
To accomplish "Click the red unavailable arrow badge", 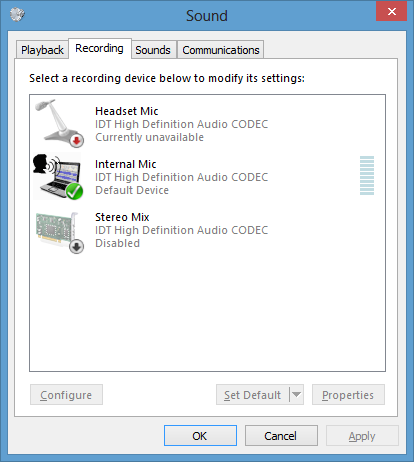I will [x=77, y=141].
